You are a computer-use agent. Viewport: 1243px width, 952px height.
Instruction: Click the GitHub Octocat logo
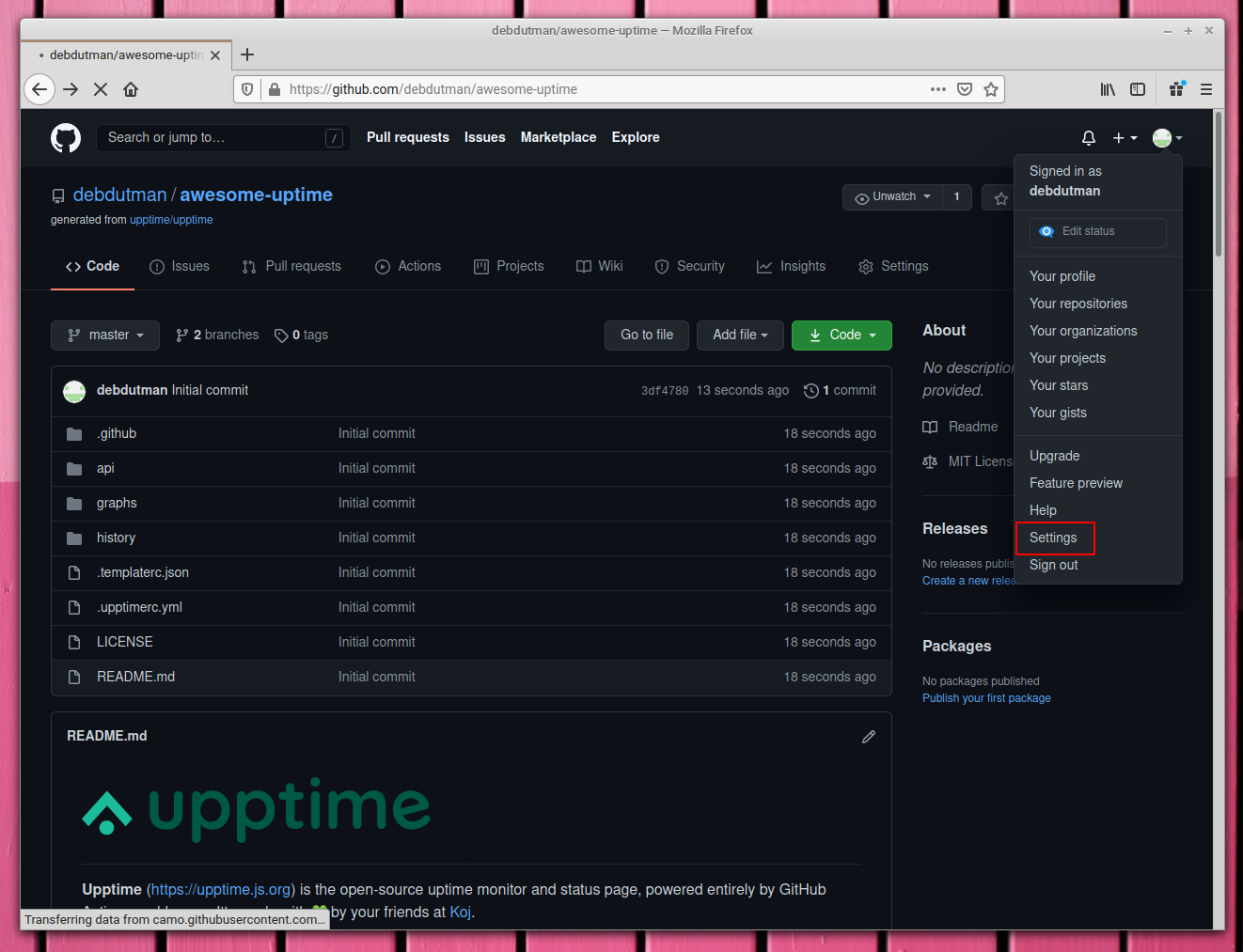click(x=65, y=137)
